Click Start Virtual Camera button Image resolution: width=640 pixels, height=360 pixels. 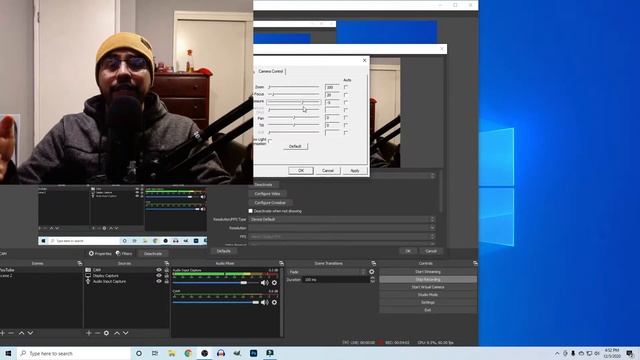pos(428,287)
